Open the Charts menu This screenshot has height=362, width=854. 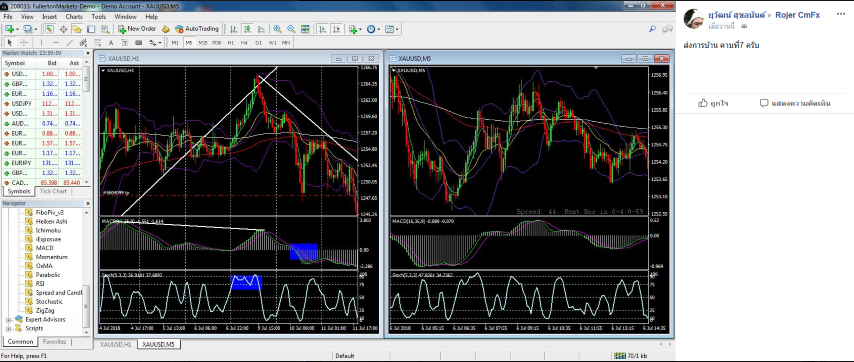click(74, 17)
